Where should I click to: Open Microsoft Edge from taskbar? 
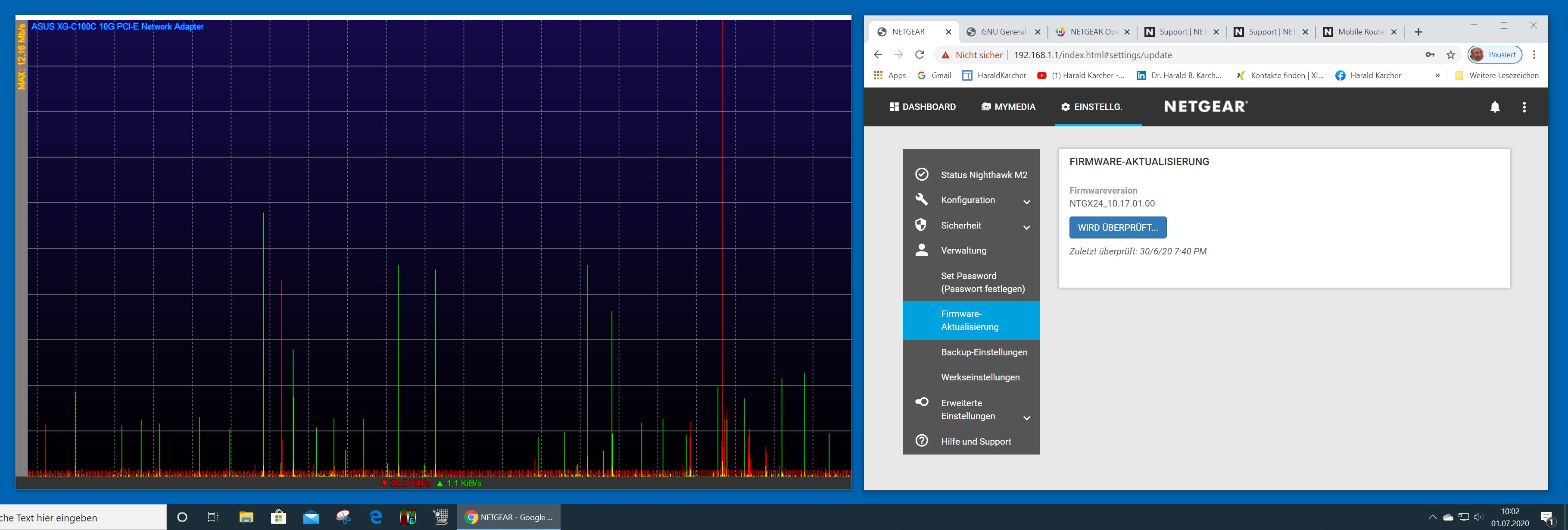click(376, 517)
